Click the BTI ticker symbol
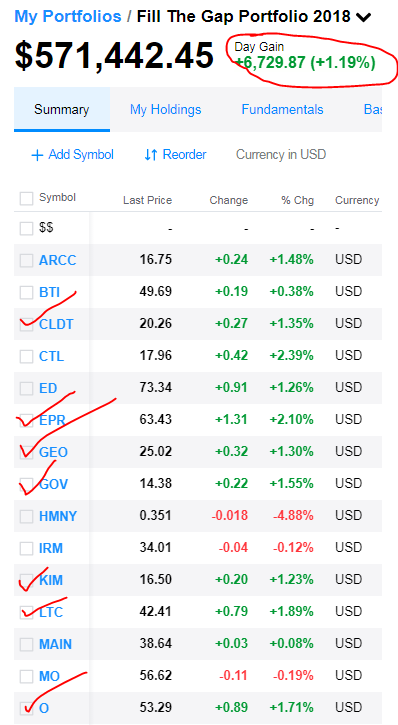This screenshot has height=725, width=398. (49, 292)
